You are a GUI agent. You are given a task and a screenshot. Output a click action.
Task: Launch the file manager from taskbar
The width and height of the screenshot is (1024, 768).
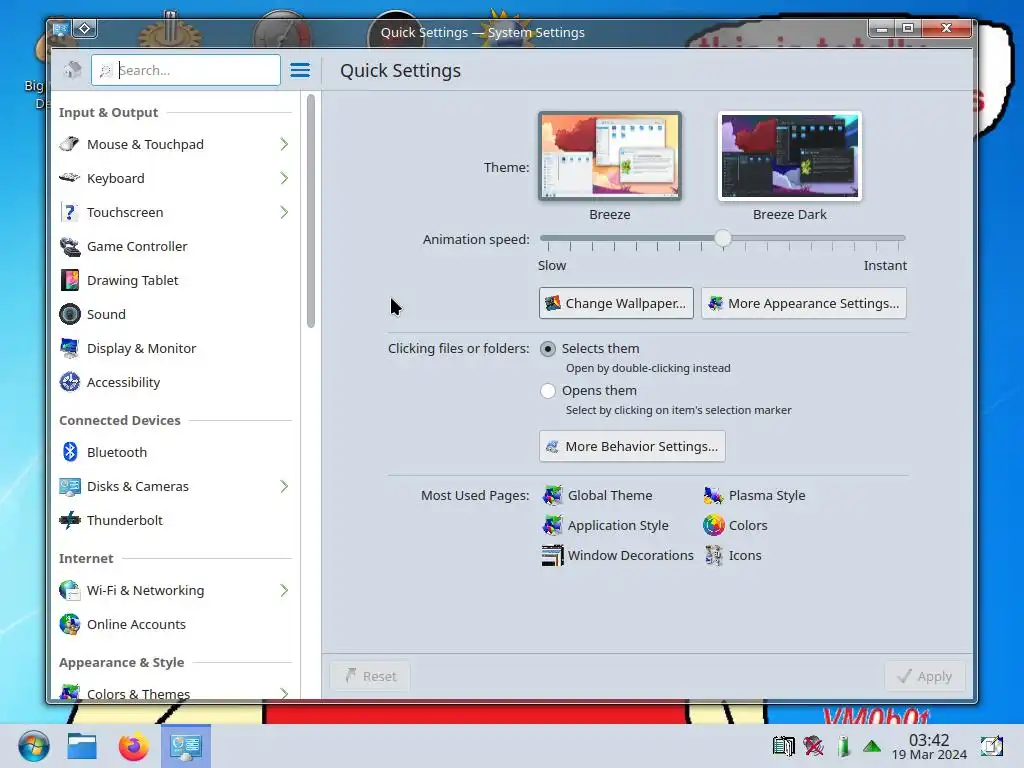pos(82,746)
